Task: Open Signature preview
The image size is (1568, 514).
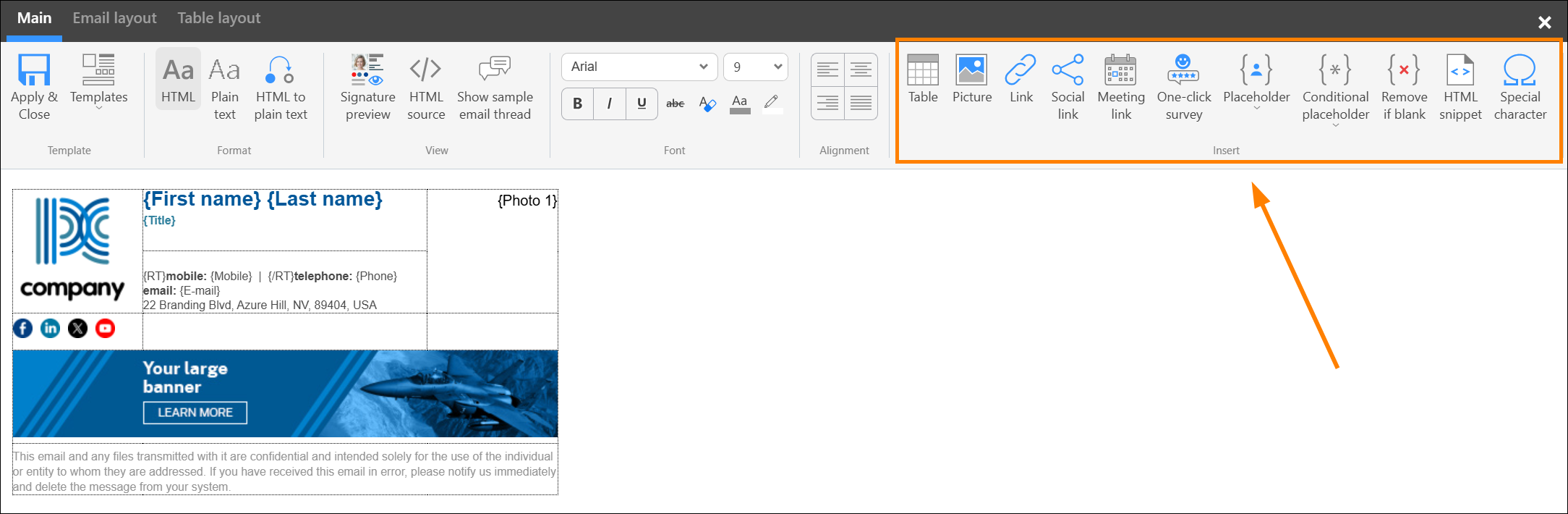Action: (367, 88)
